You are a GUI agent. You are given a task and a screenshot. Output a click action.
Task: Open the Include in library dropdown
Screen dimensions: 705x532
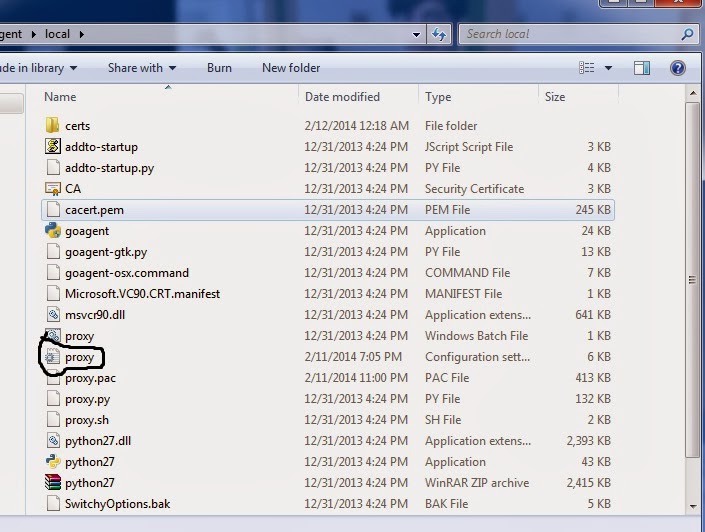(x=38, y=68)
